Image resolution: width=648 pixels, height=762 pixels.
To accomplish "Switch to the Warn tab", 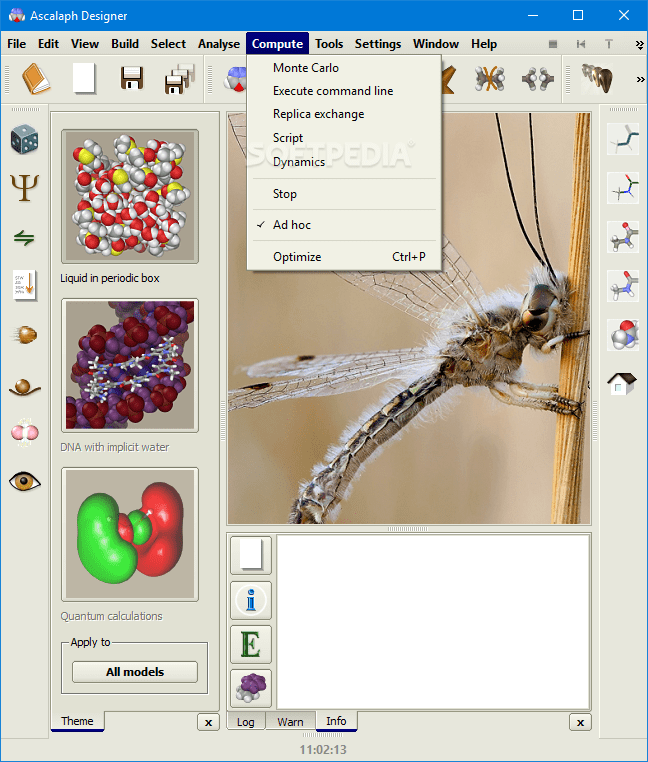I will click(x=290, y=722).
